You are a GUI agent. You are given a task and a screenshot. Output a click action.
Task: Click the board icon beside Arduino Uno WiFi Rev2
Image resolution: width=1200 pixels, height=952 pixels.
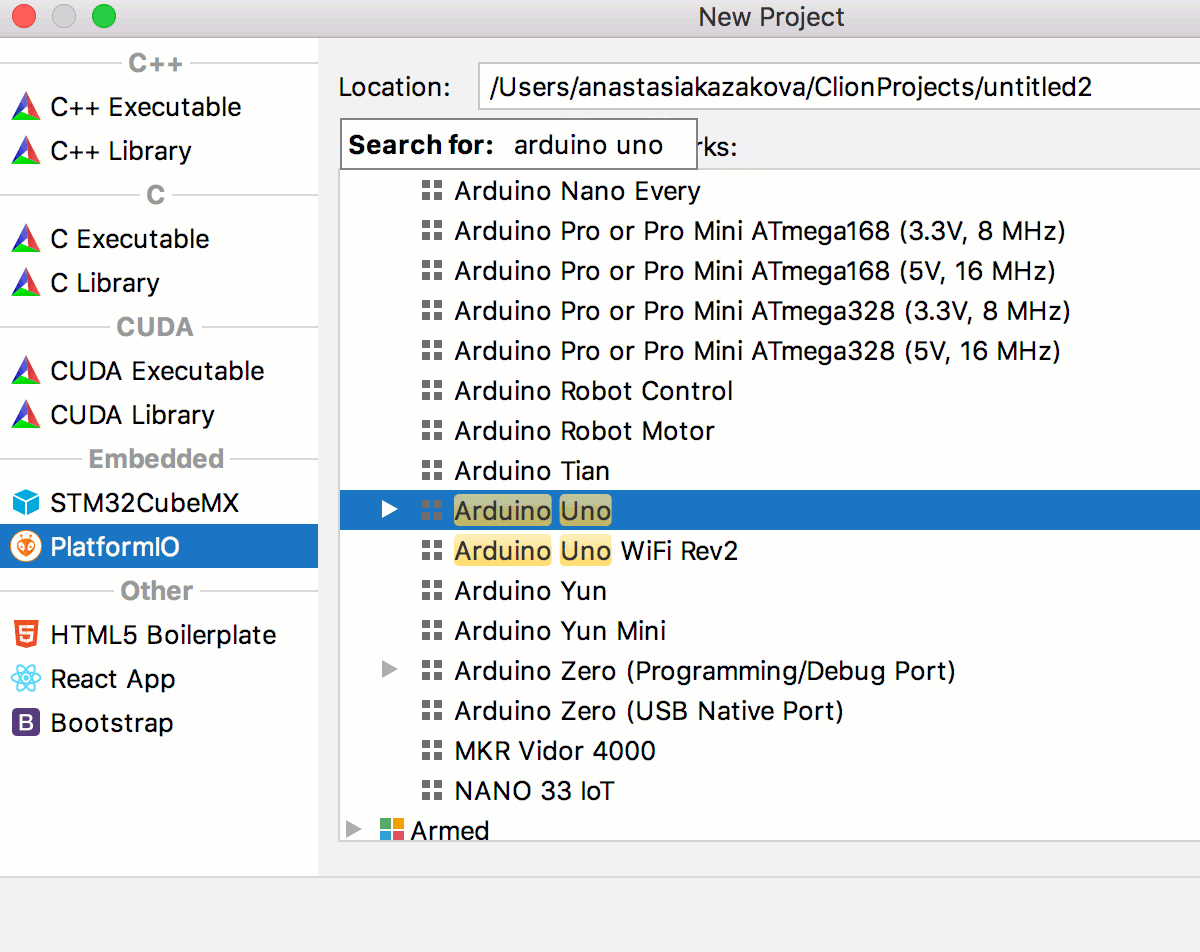pyautogui.click(x=432, y=551)
